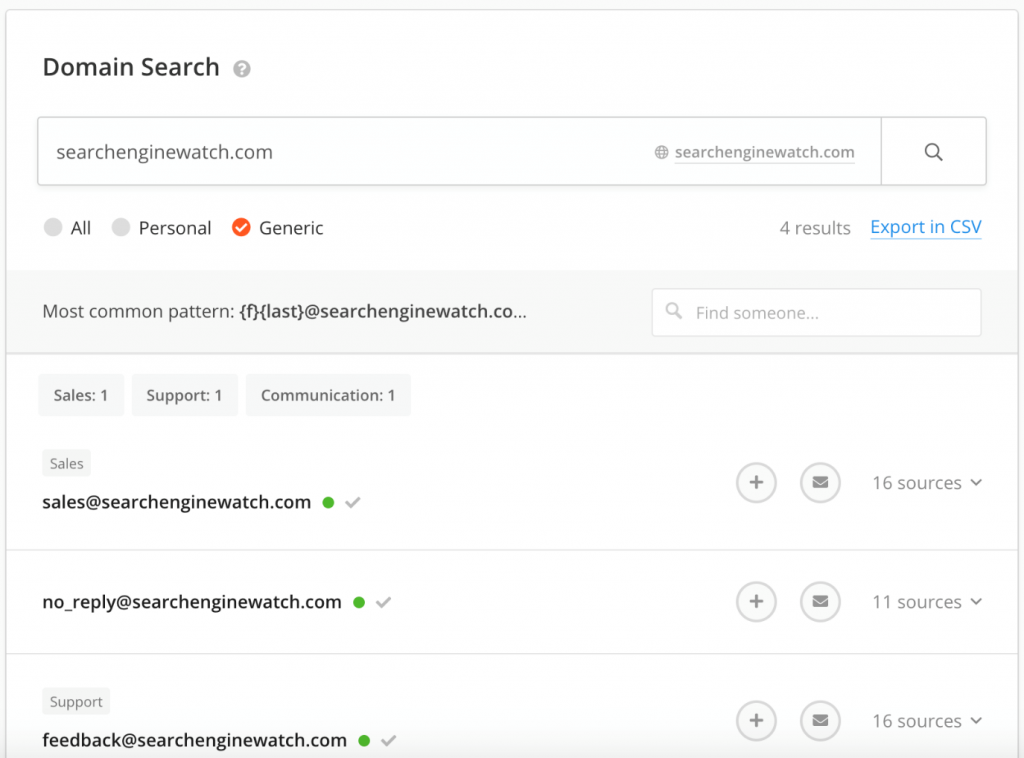Expand 11 sources for the no_reply email

click(926, 602)
